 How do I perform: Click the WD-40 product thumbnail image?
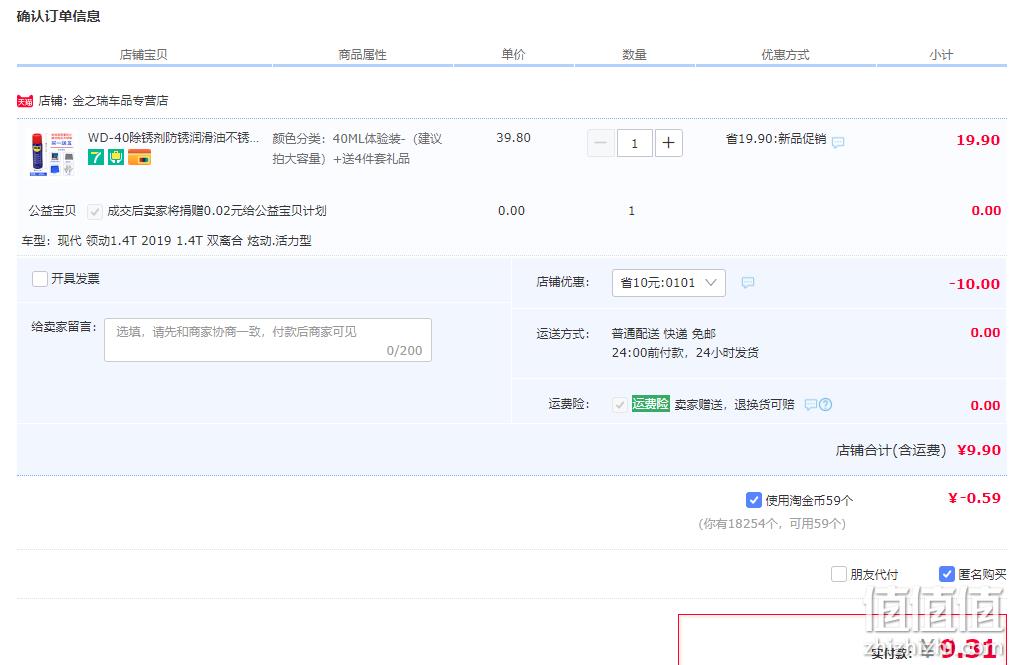[52, 153]
